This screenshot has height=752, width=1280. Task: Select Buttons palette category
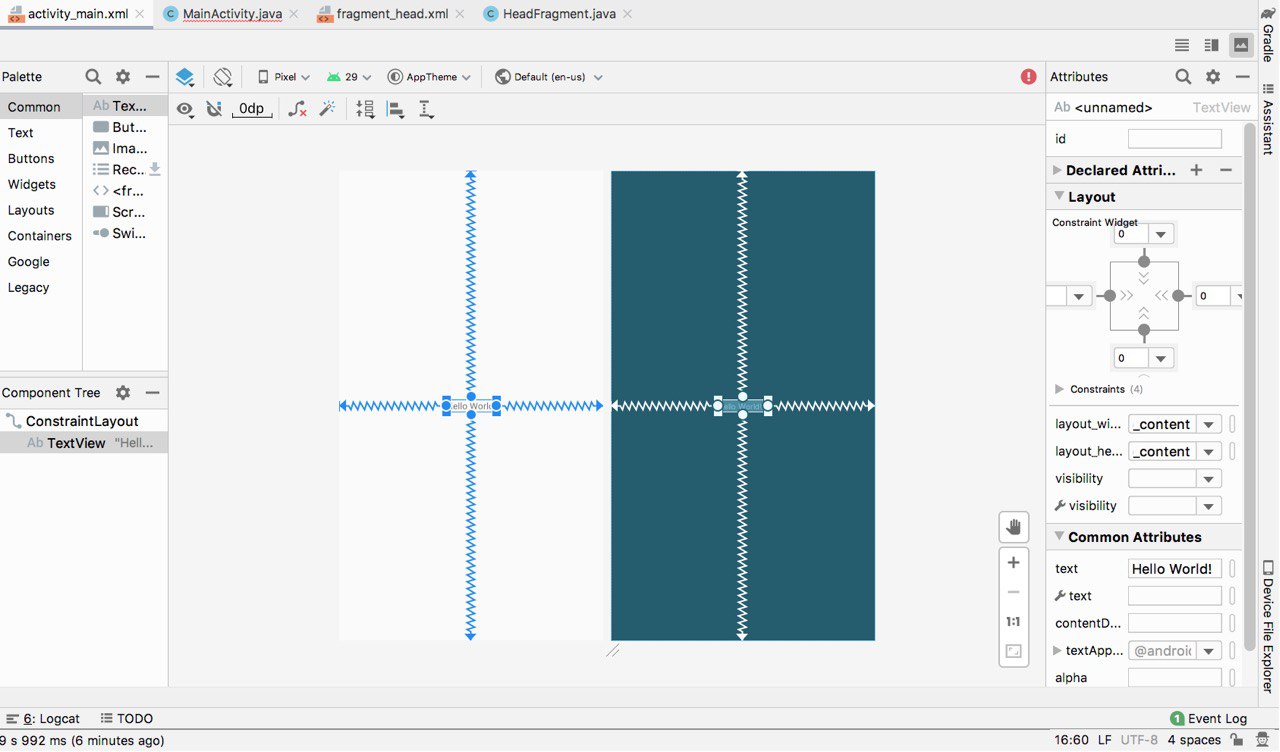click(41, 159)
